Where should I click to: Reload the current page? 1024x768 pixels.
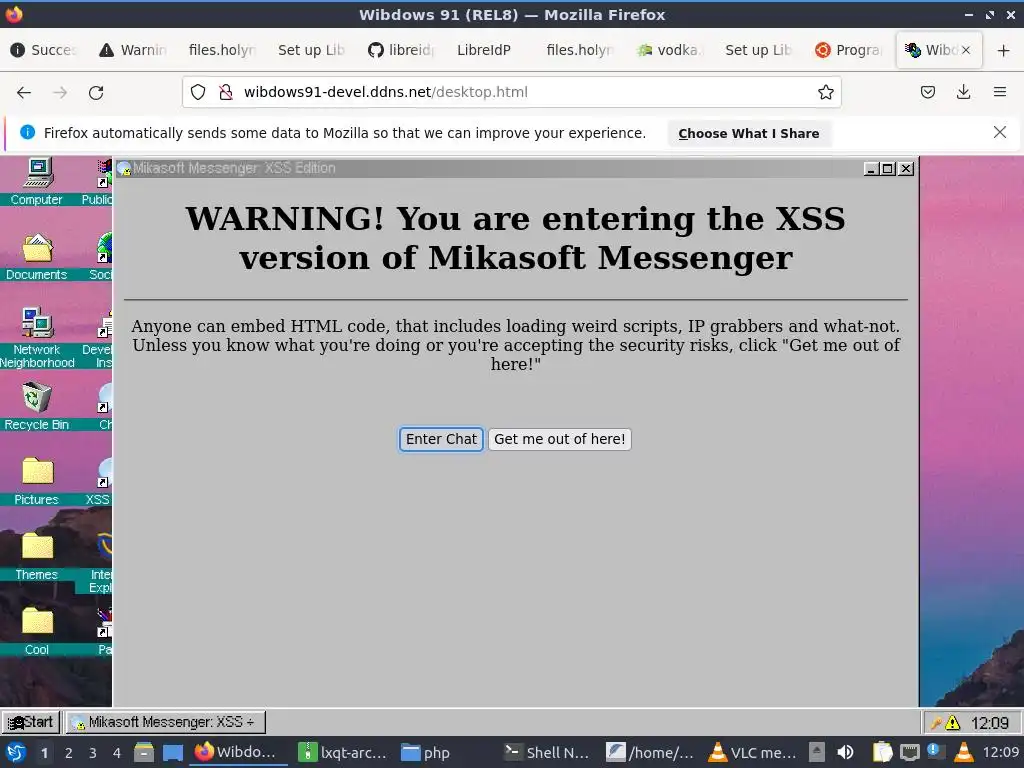point(96,93)
